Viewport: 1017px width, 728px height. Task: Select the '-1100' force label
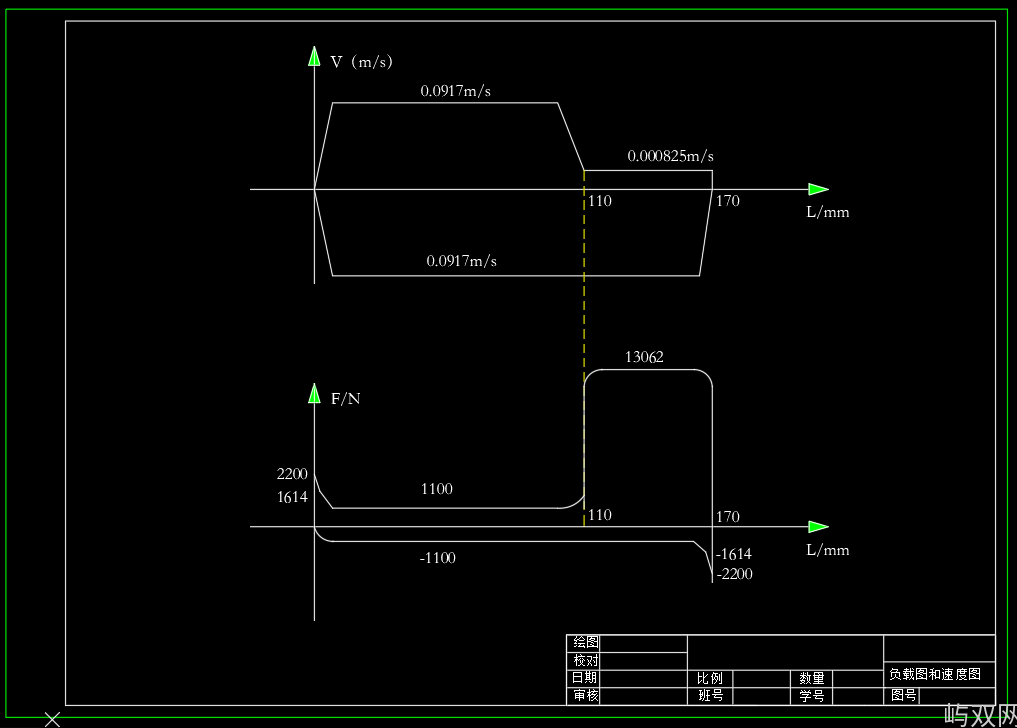pos(438,558)
